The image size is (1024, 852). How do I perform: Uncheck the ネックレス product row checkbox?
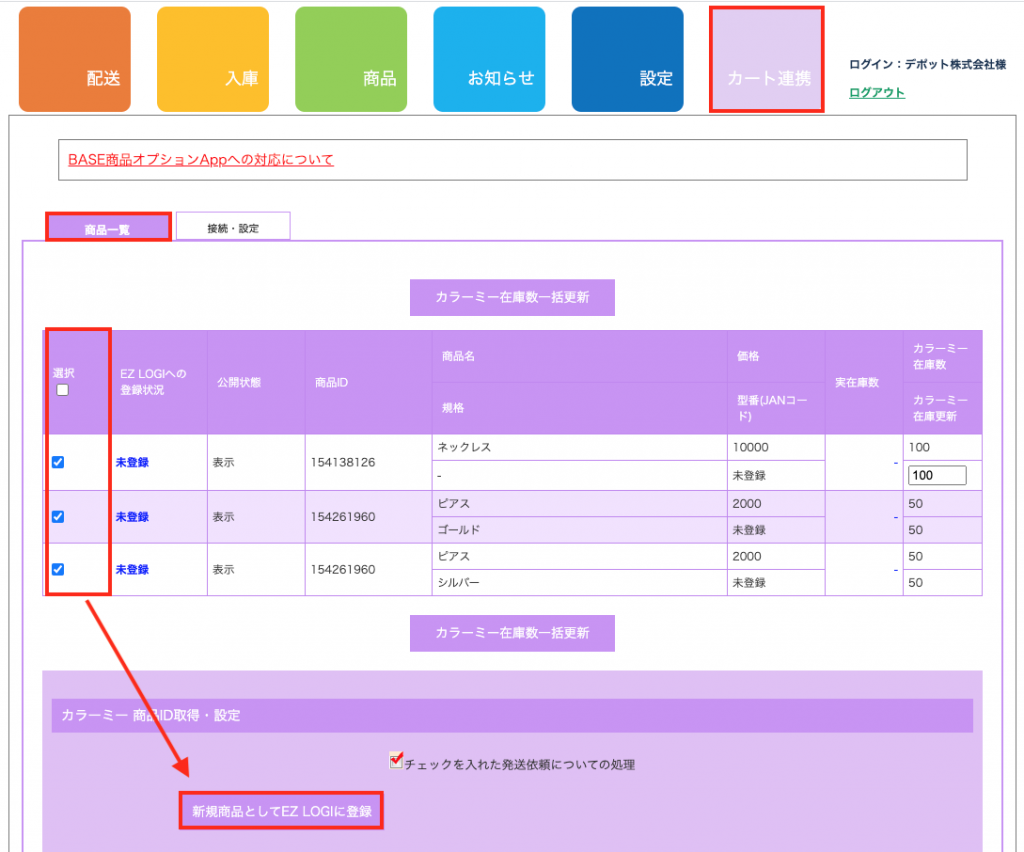tap(58, 462)
